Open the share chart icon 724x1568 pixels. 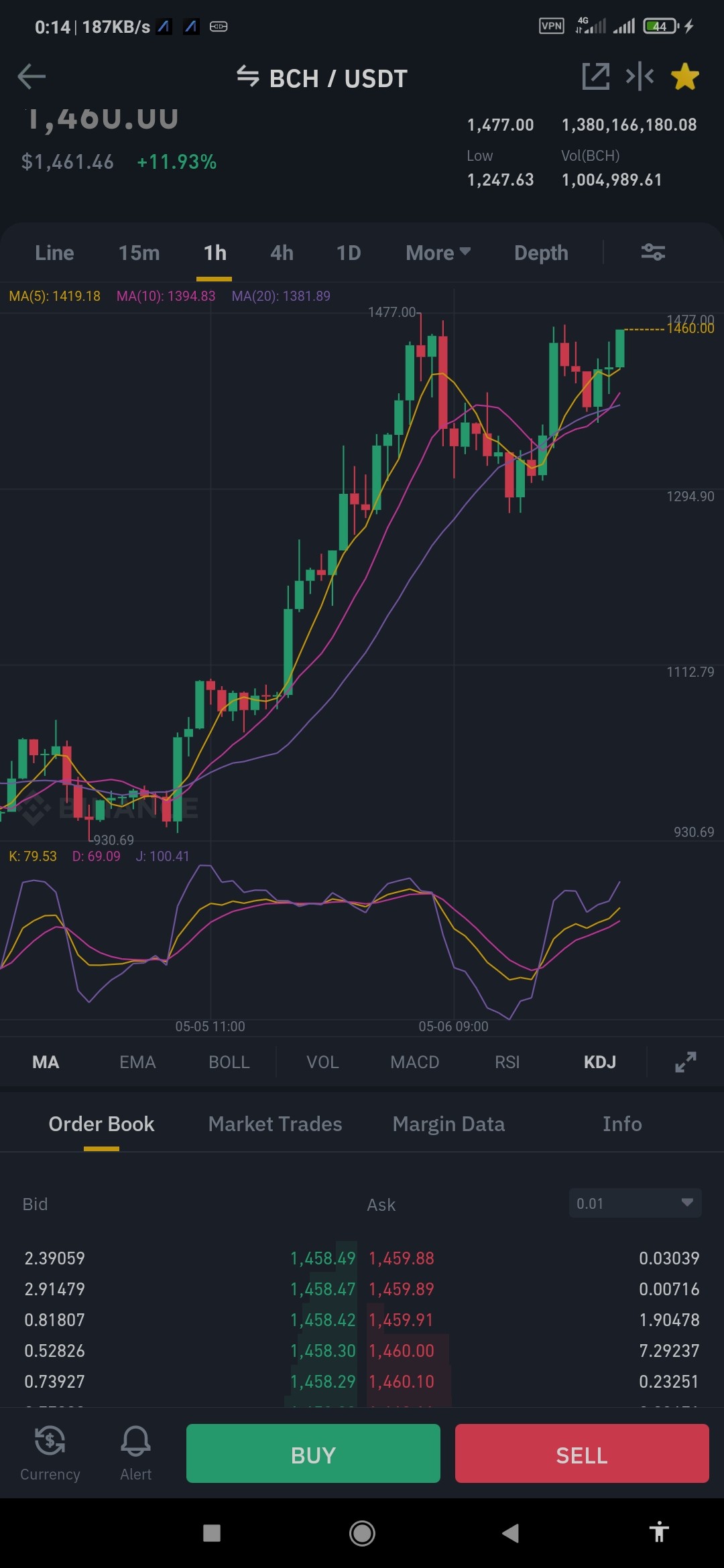click(x=596, y=76)
